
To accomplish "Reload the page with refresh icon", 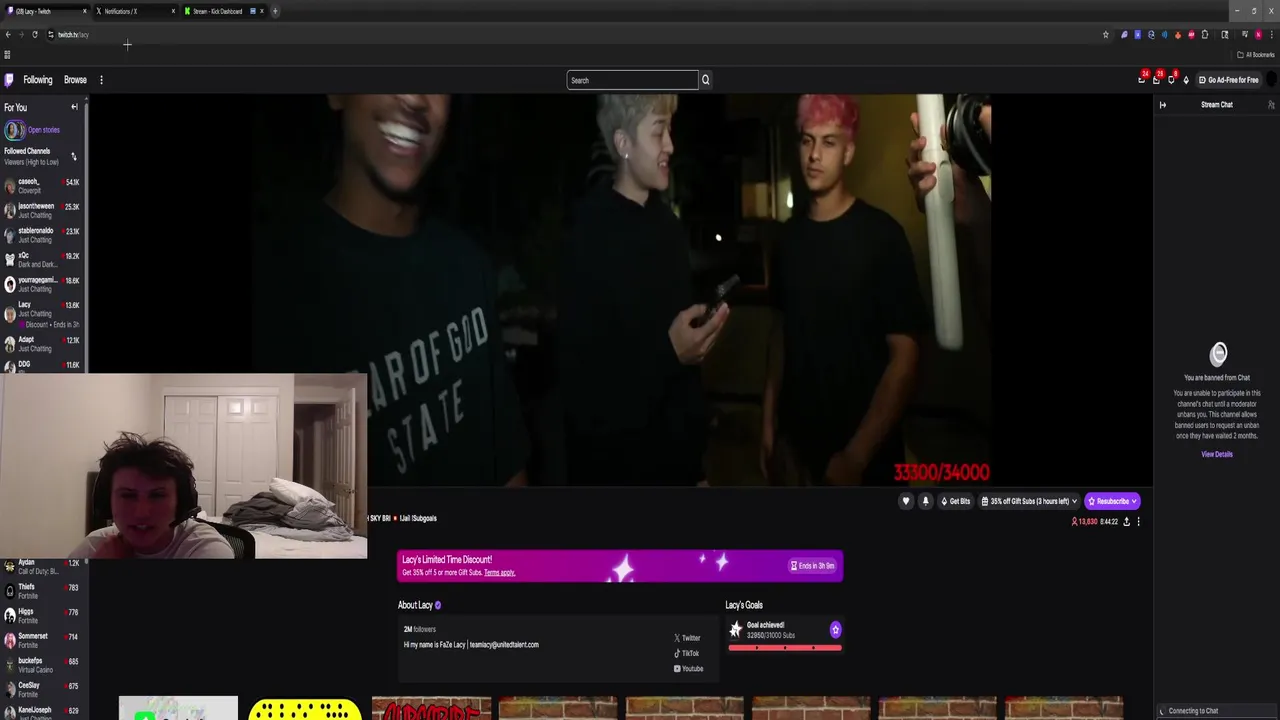I will tap(35, 35).
